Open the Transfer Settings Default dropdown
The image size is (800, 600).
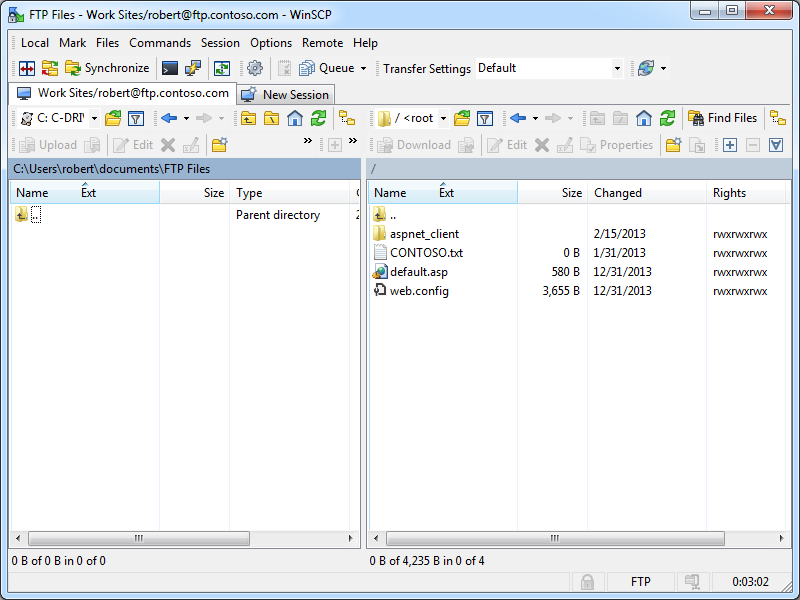click(x=617, y=68)
